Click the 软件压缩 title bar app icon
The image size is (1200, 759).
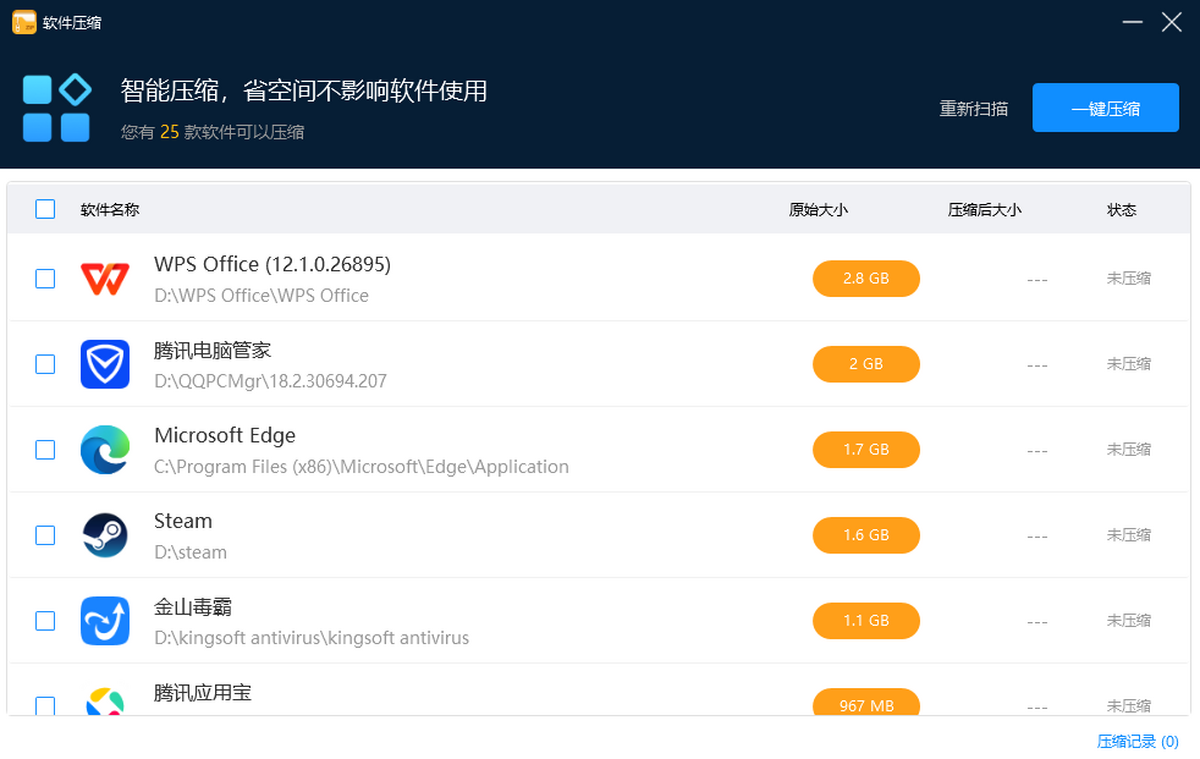(24, 22)
